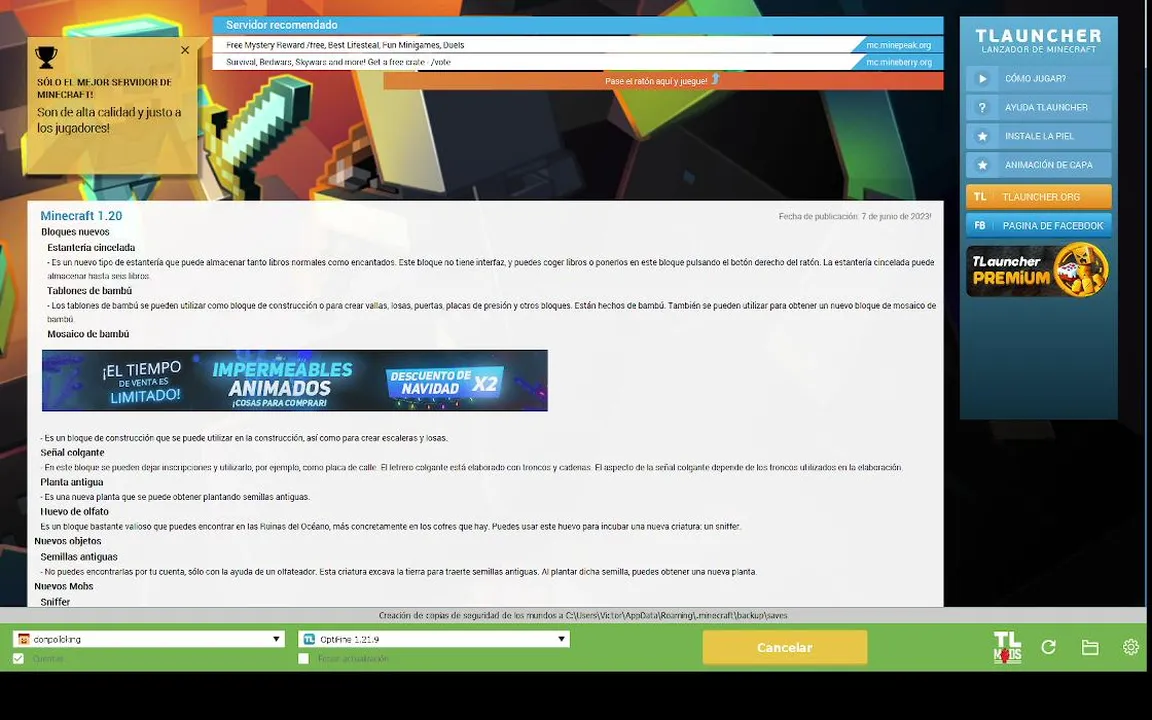1152x720 pixels.
Task: Click the trophy icon in yellow note
Action: [x=46, y=57]
